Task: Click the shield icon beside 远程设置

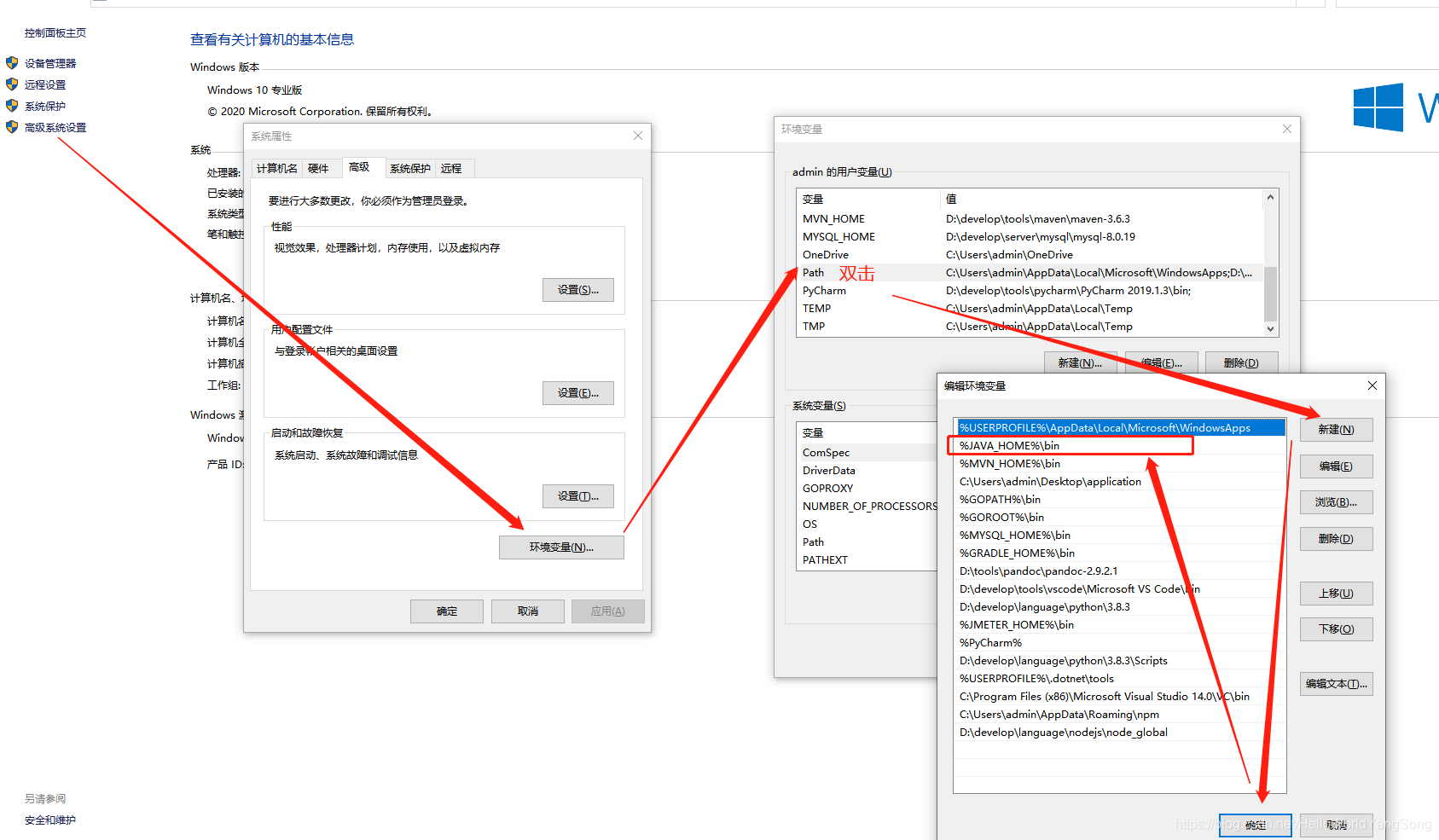Action: coord(12,84)
